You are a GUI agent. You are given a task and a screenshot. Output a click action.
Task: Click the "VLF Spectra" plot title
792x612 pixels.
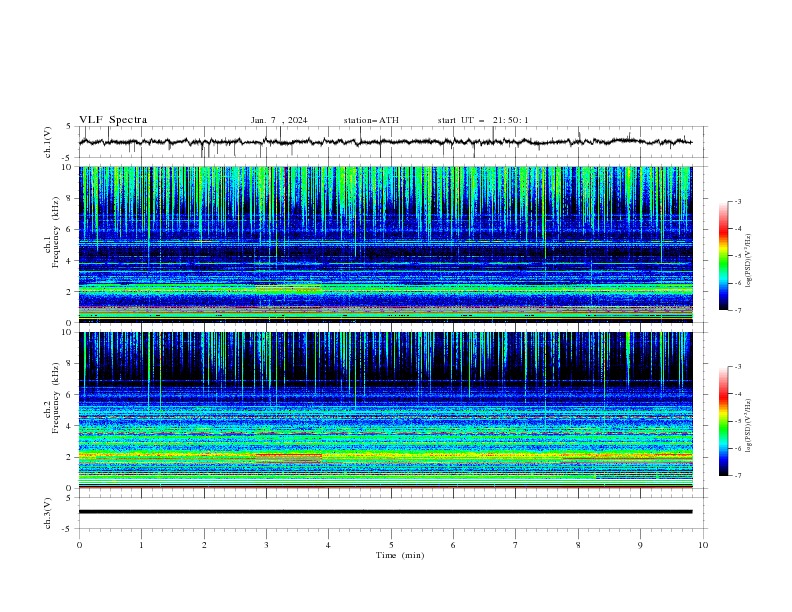pos(113,120)
